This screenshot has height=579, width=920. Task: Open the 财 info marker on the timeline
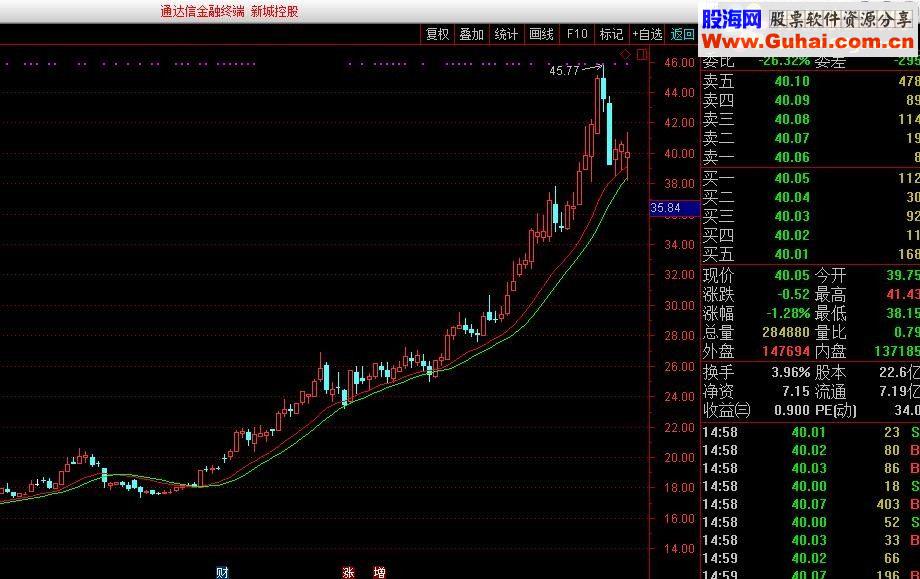click(222, 573)
